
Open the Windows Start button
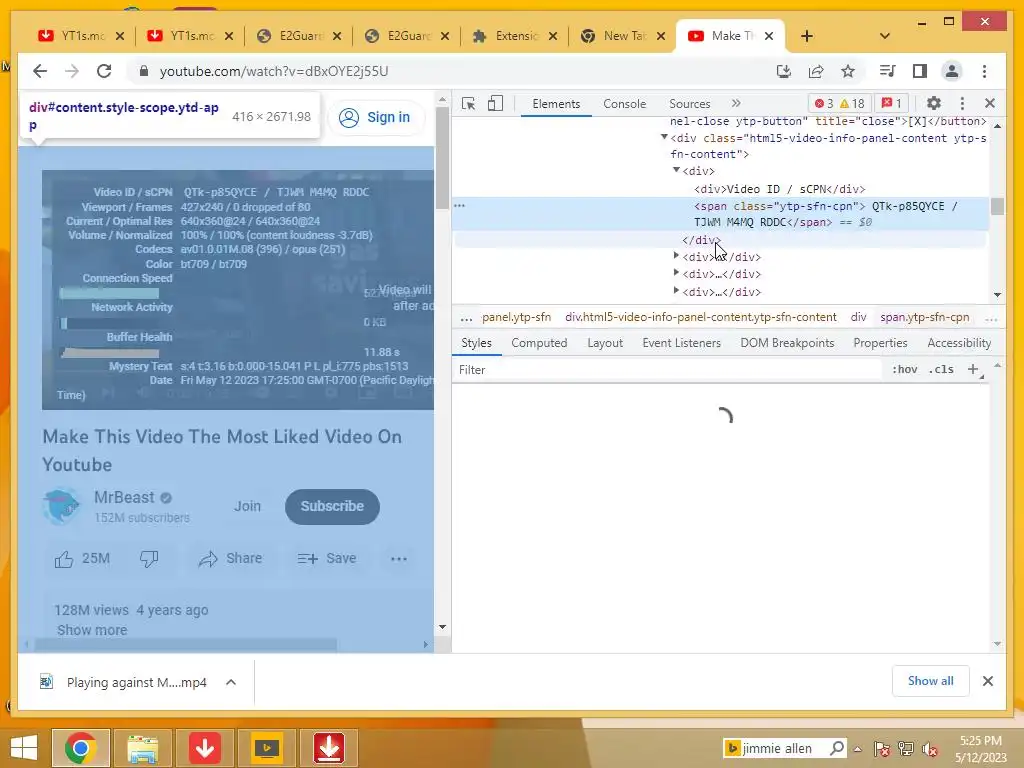pos(24,748)
